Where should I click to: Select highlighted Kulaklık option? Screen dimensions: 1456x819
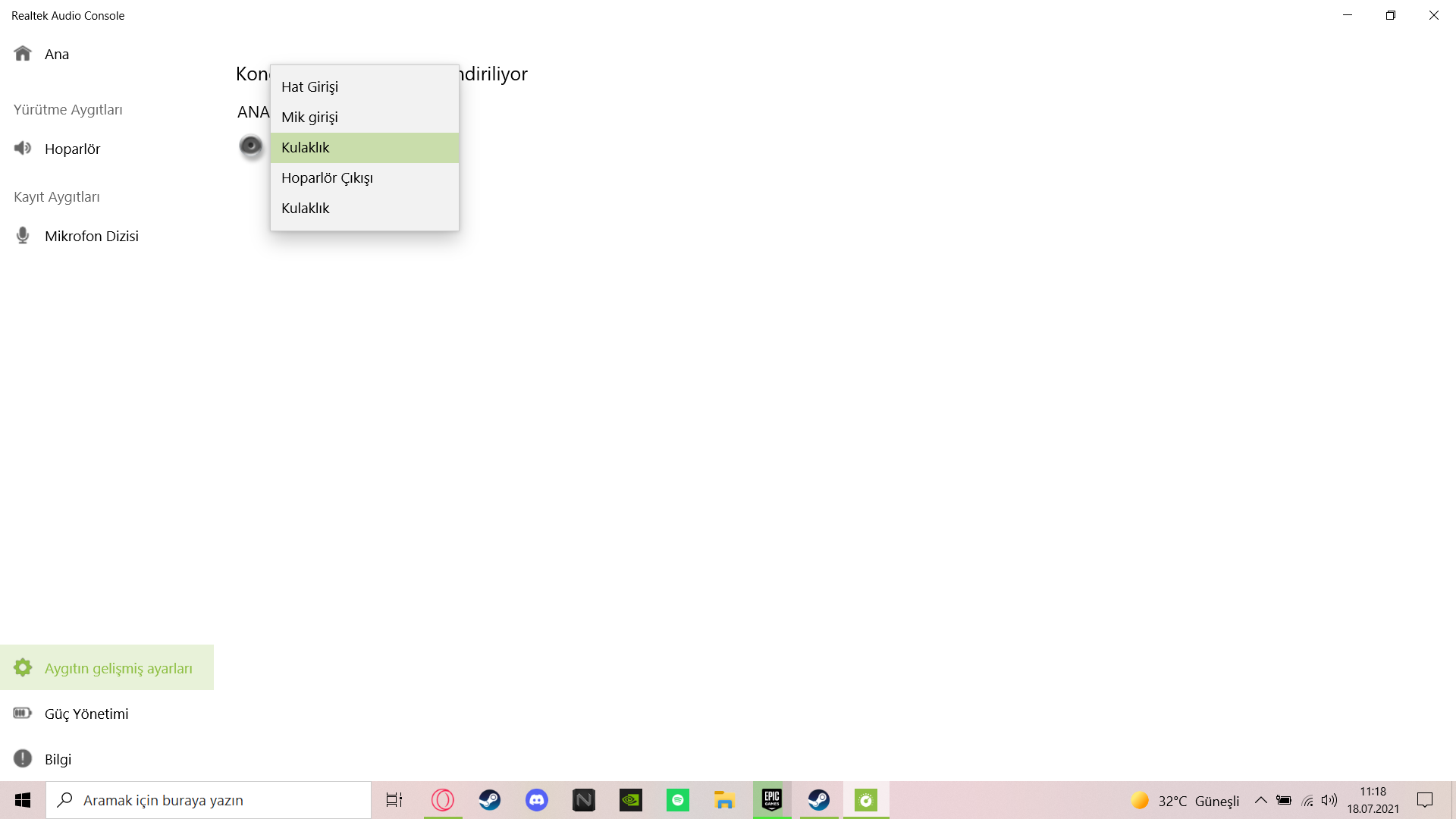(x=306, y=147)
